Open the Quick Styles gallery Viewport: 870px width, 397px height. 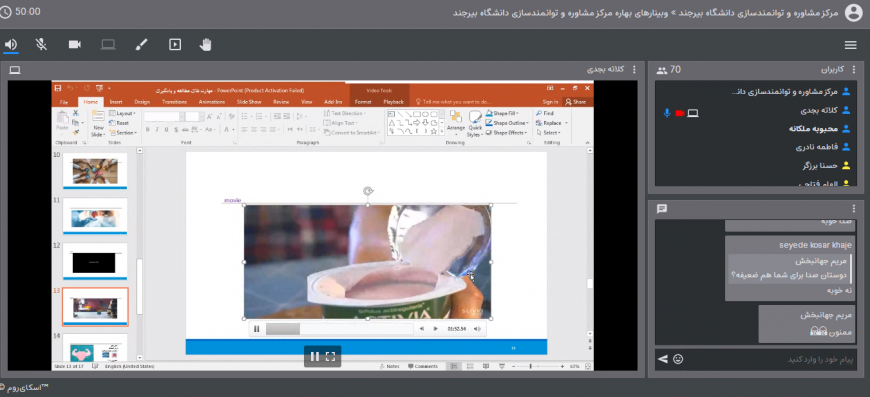(x=474, y=123)
